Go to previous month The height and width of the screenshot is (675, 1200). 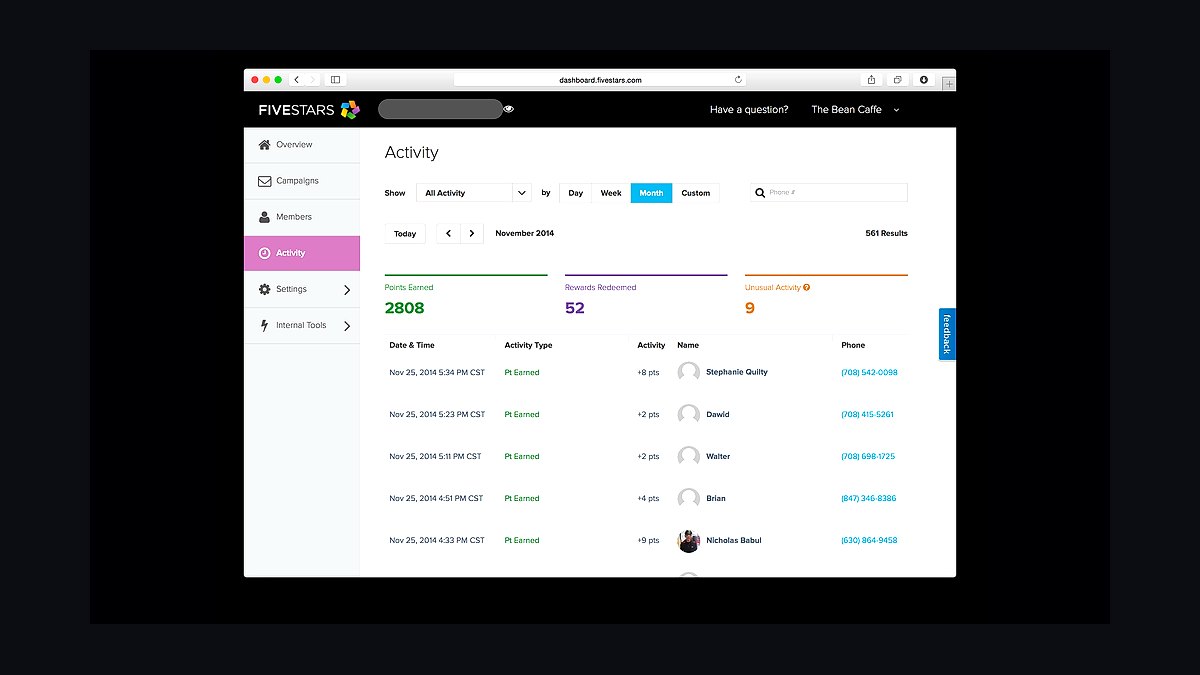448,234
